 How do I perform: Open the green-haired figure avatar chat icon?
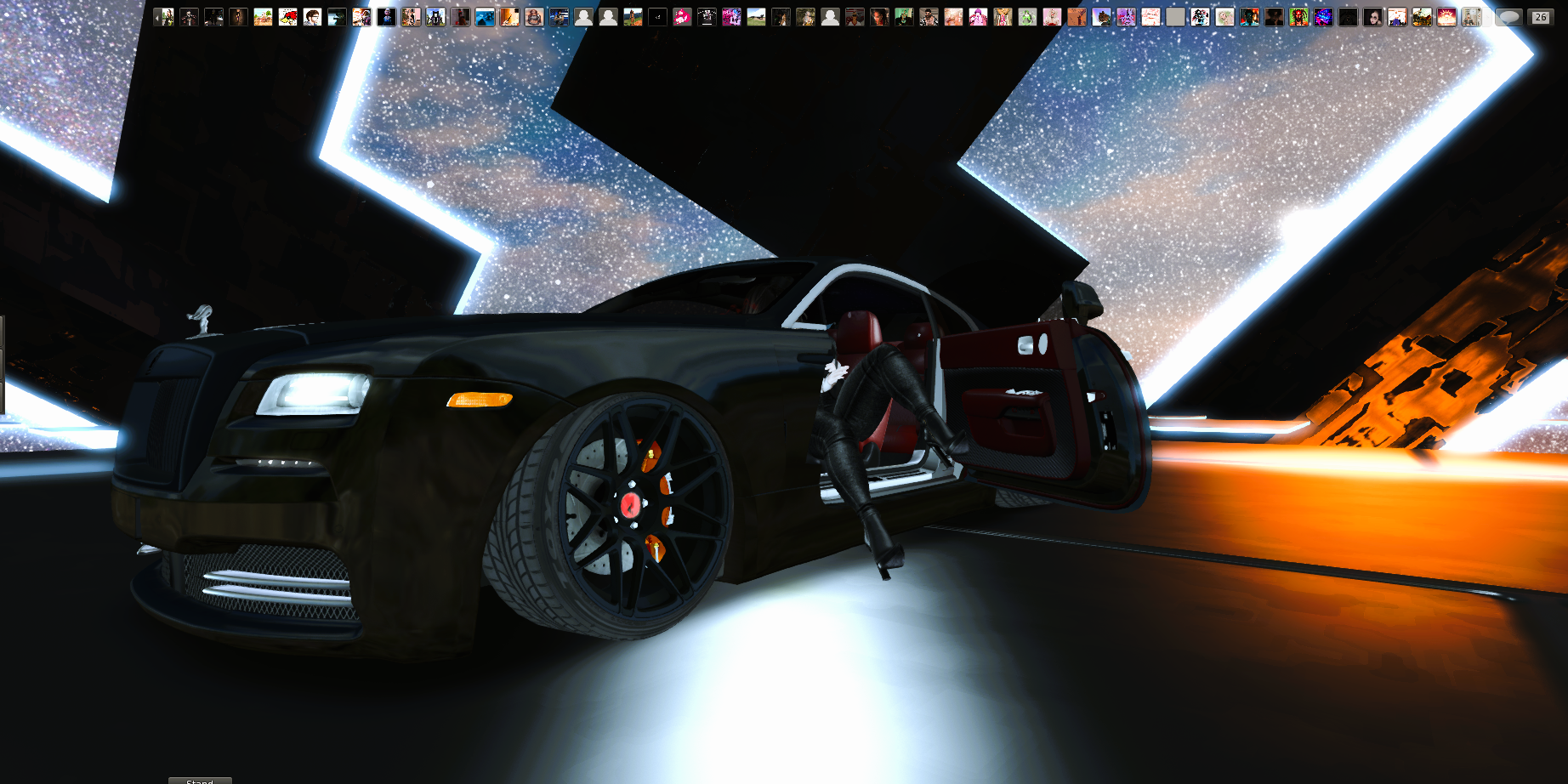(x=1027, y=17)
